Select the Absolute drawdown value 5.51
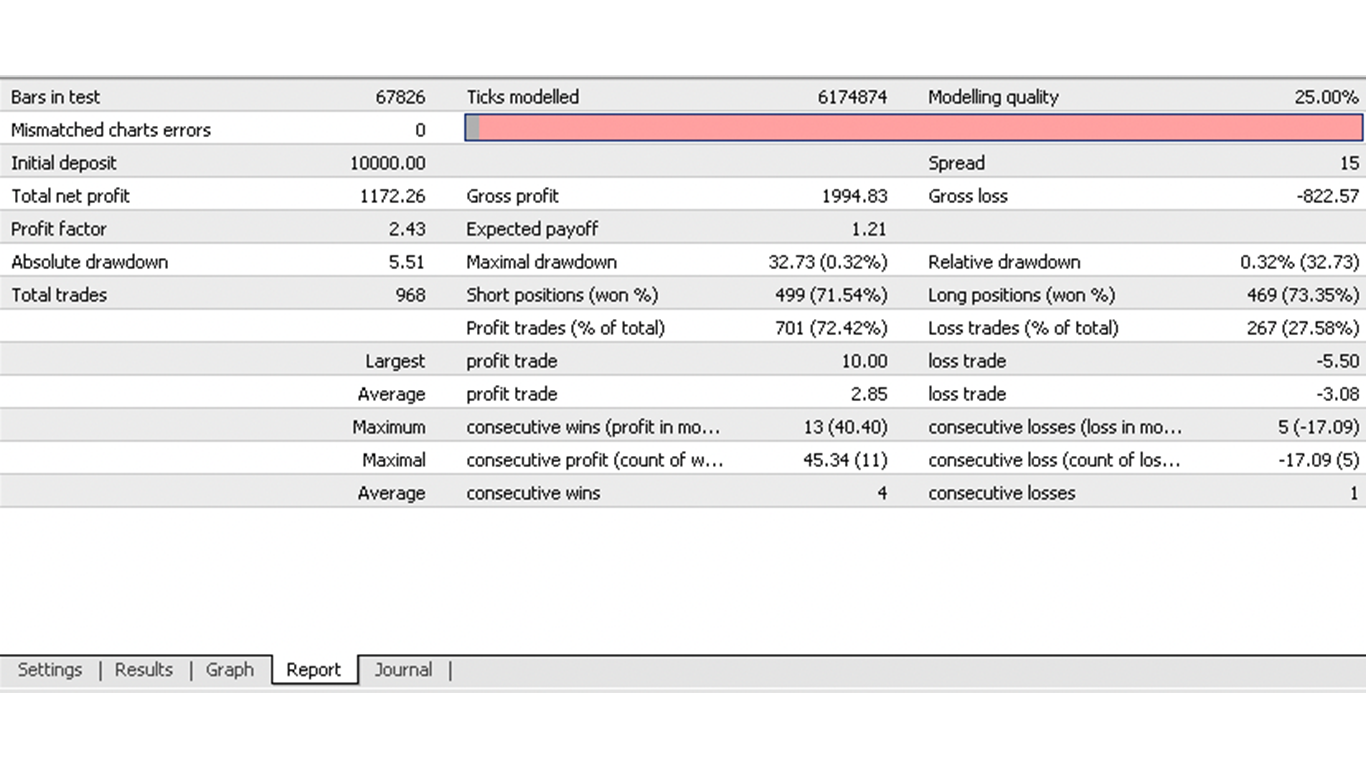 [407, 262]
